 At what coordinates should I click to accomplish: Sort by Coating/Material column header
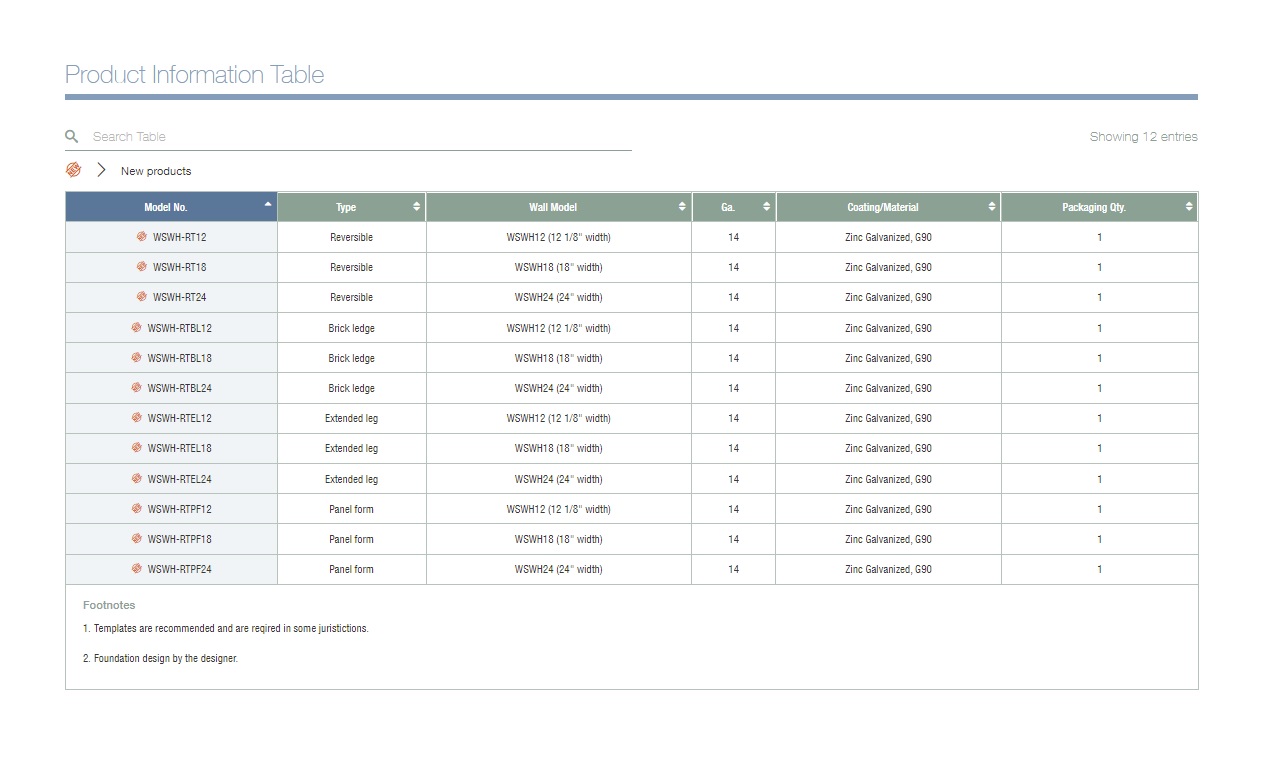click(887, 207)
